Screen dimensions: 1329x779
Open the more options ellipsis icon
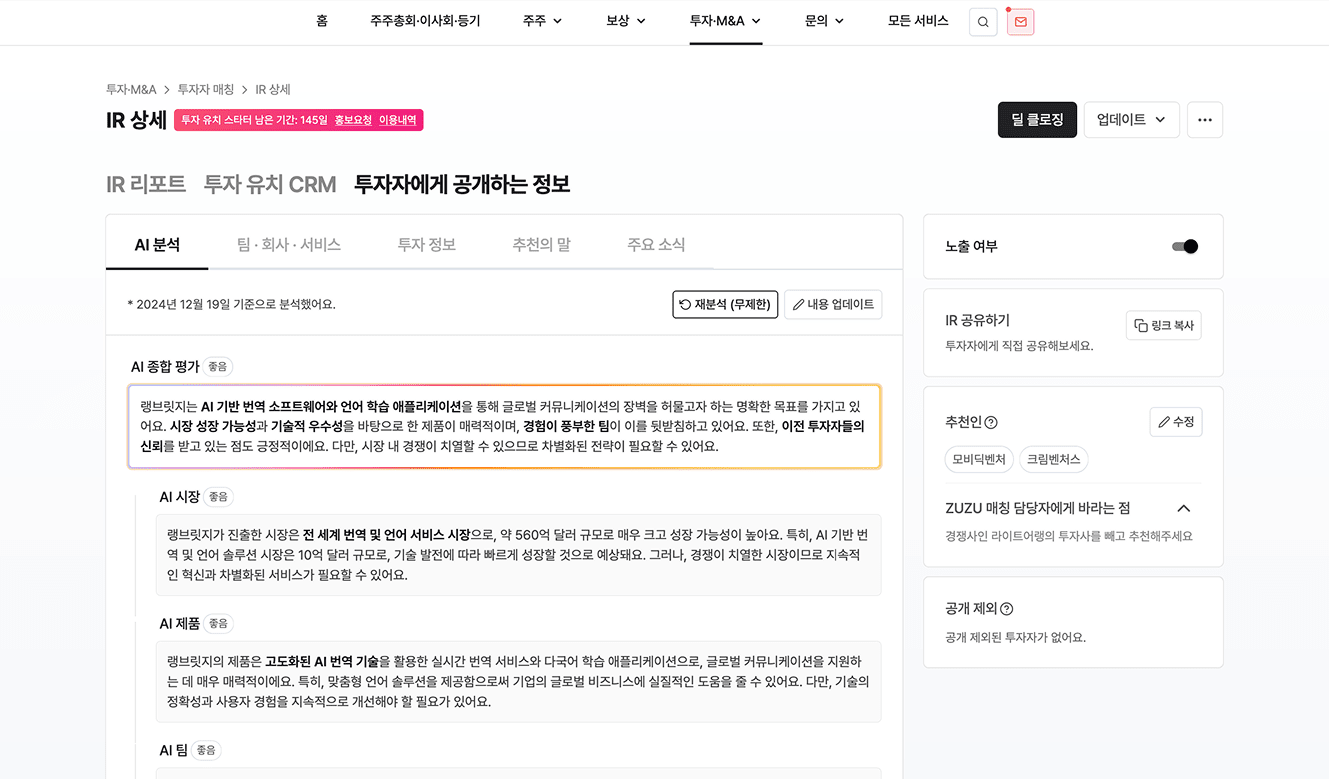click(1205, 119)
